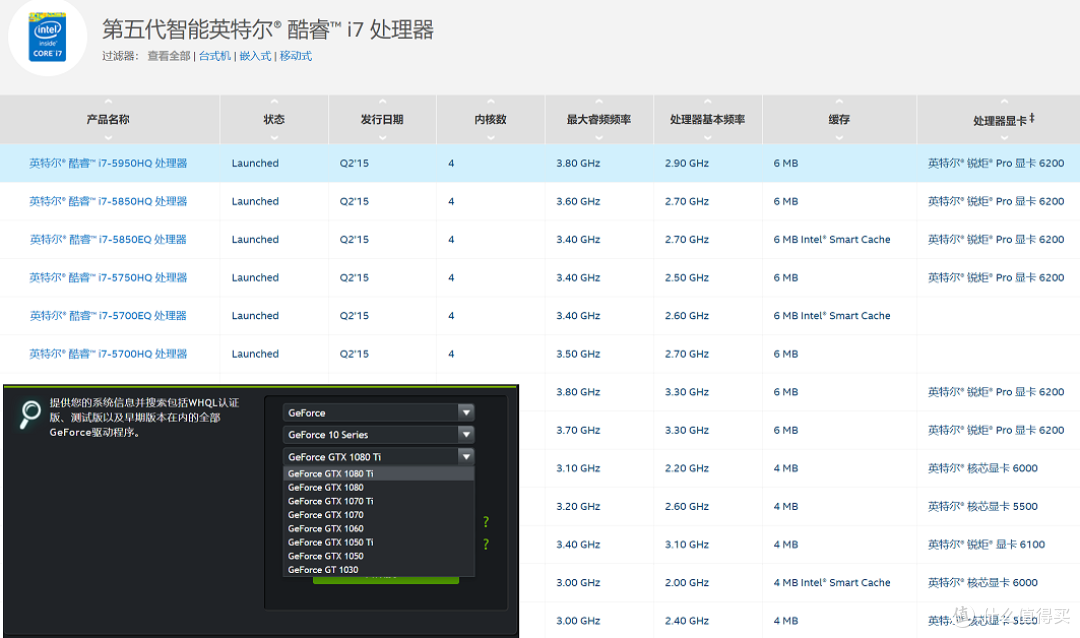The width and height of the screenshot is (1080, 638).
Task: Choose the highlighted GeForce GTX 1080 Ti list option
Action: pos(378,473)
